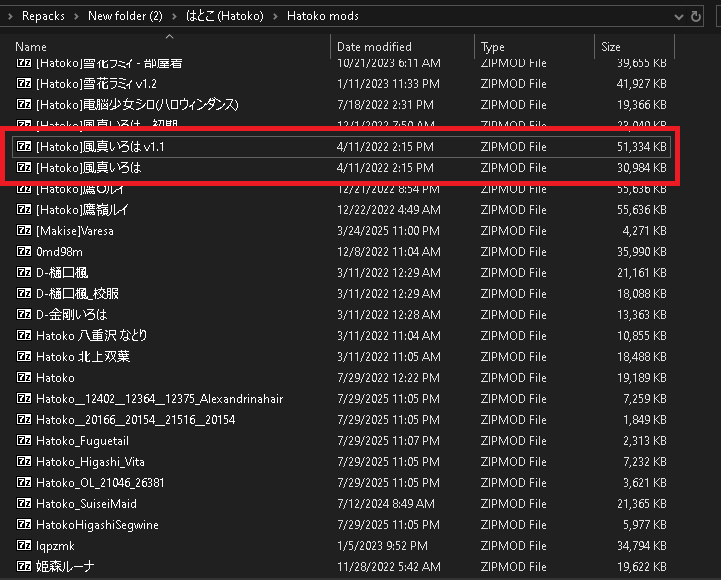Click the file icon for 姫森ルーナ

(x=24, y=567)
